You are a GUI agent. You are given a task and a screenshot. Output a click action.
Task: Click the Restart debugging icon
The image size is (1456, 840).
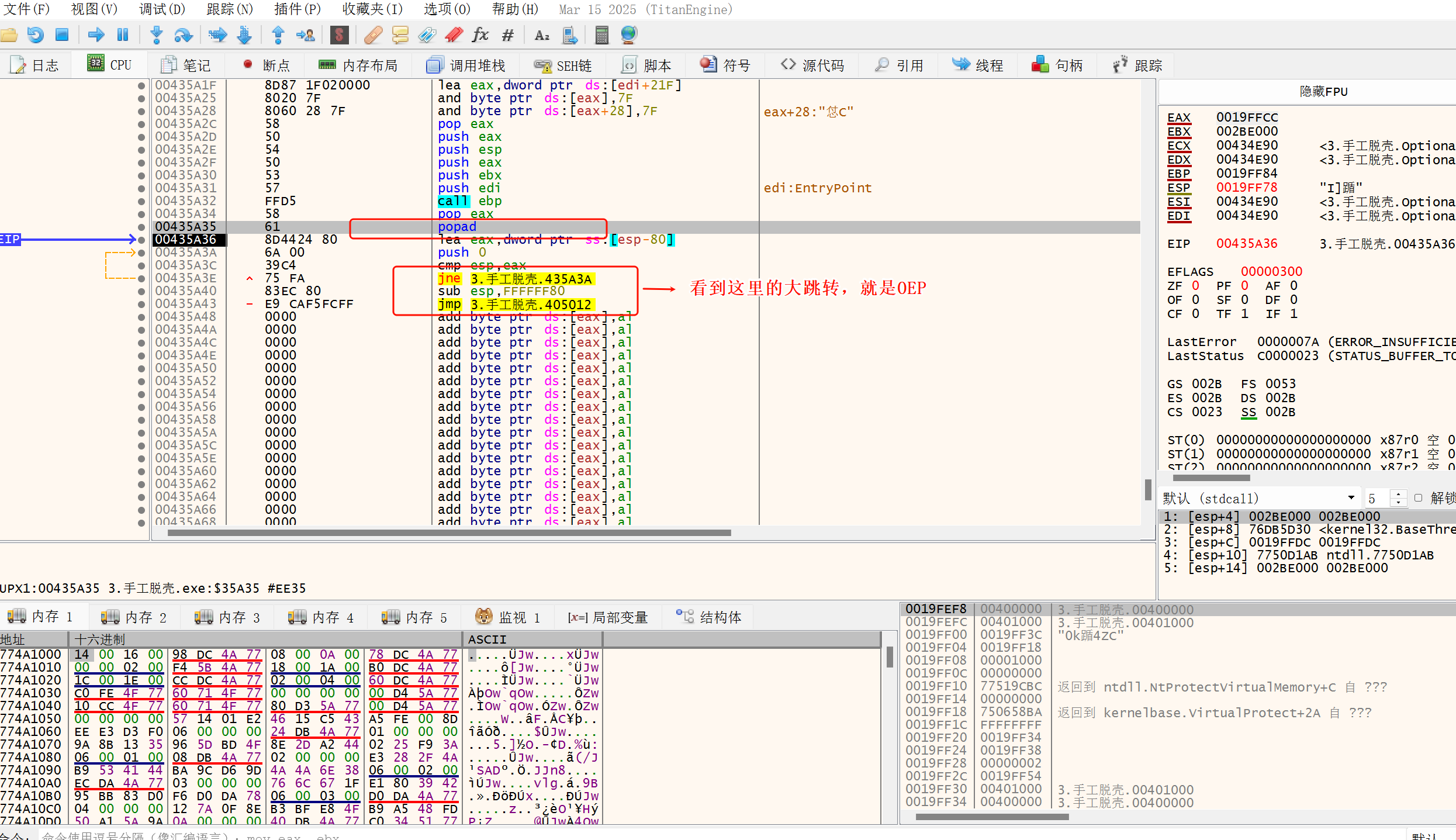(x=36, y=35)
